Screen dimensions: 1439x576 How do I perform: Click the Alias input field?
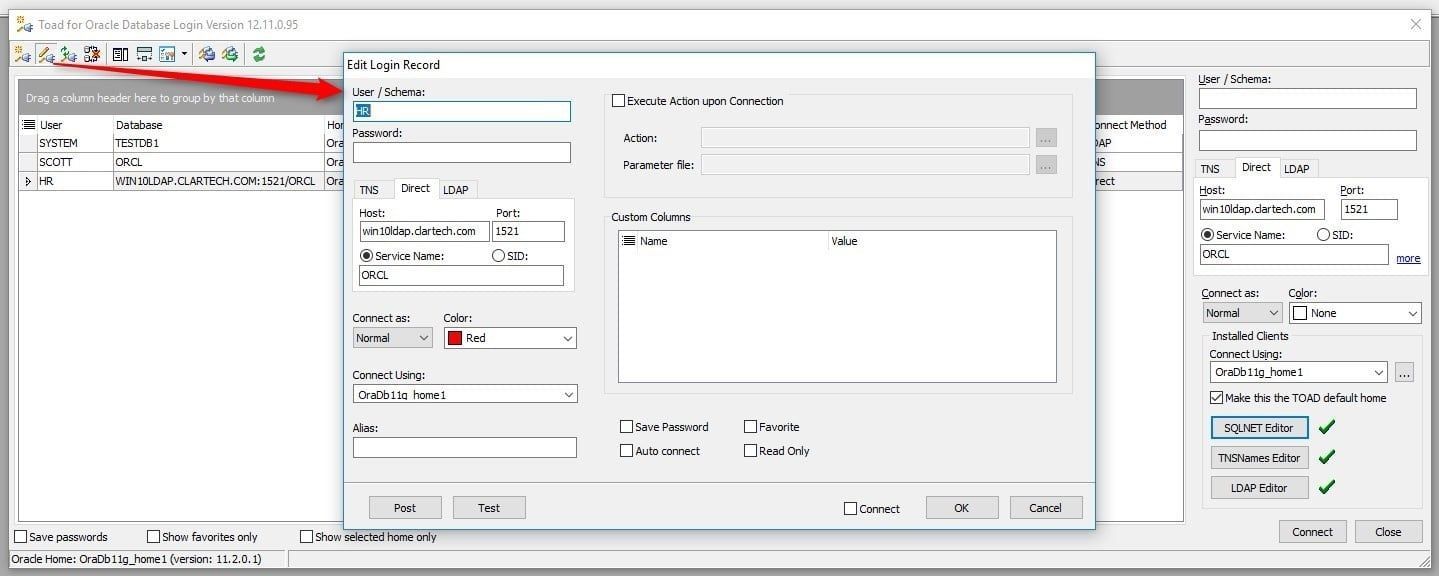coord(465,448)
